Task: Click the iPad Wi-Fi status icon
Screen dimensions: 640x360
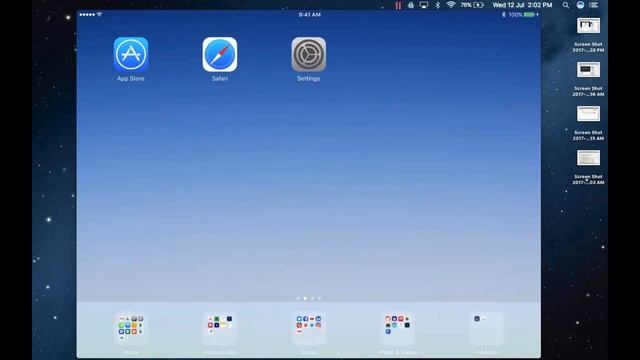Action: 99,14
